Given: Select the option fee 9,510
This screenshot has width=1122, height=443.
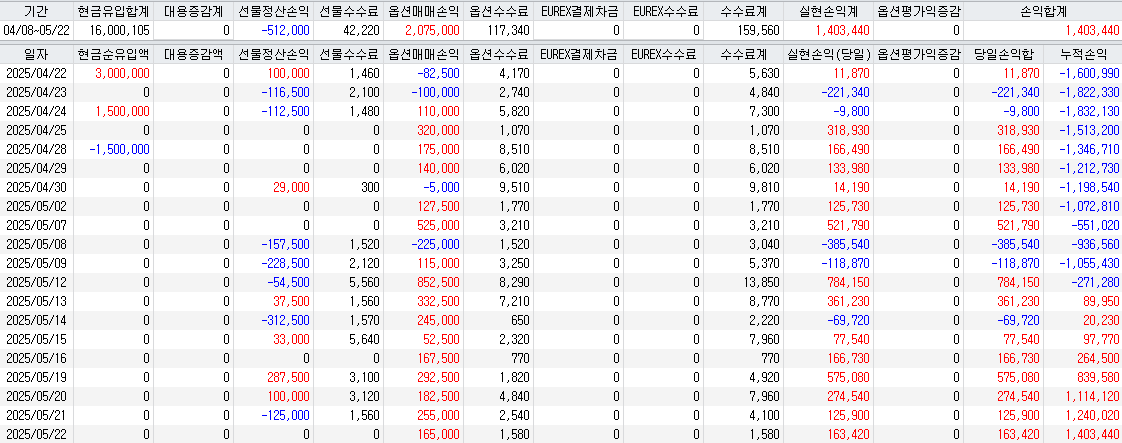Looking at the screenshot, I should 515,187.
